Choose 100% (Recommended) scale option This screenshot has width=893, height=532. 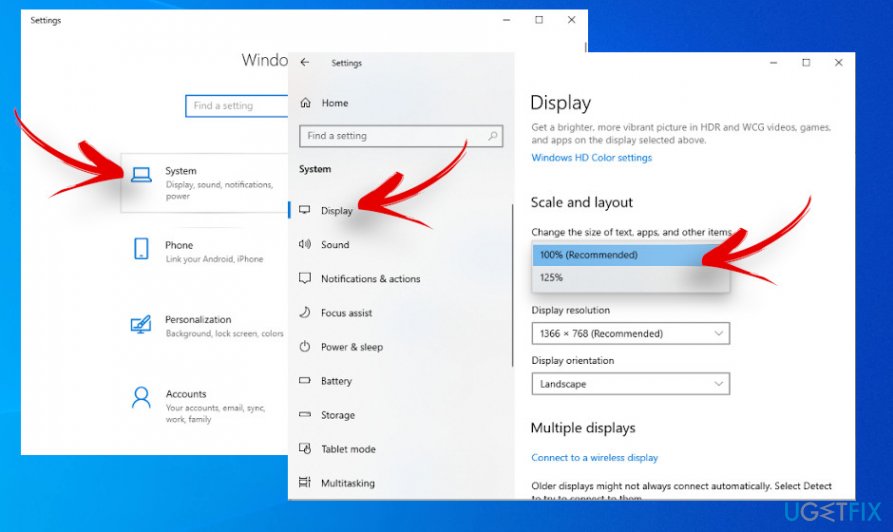[x=630, y=255]
